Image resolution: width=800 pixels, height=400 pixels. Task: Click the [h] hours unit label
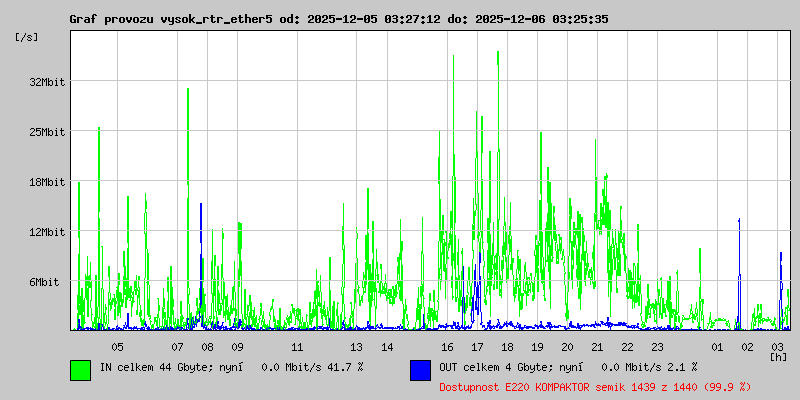pos(778,357)
